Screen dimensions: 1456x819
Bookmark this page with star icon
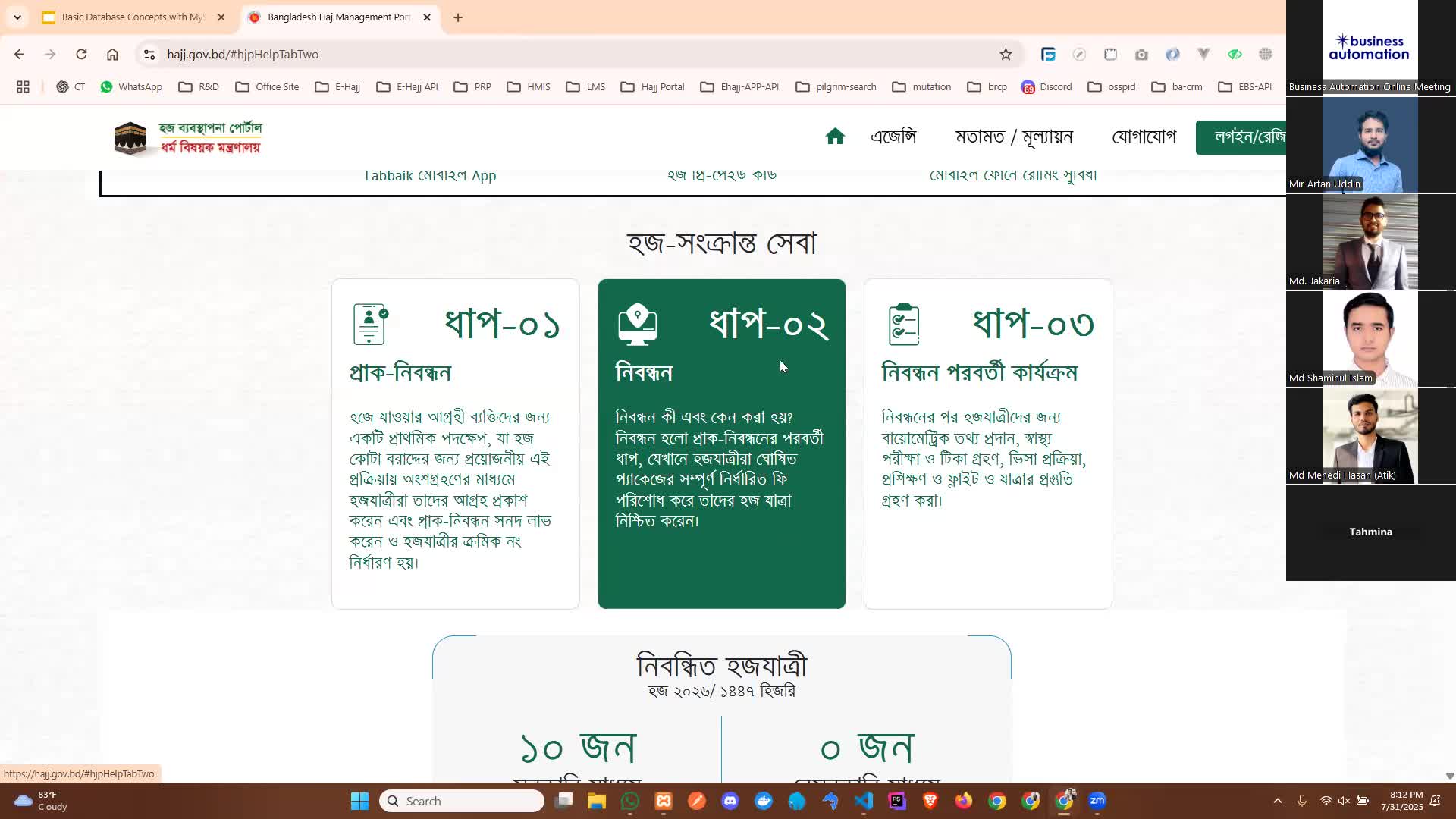point(1006,55)
